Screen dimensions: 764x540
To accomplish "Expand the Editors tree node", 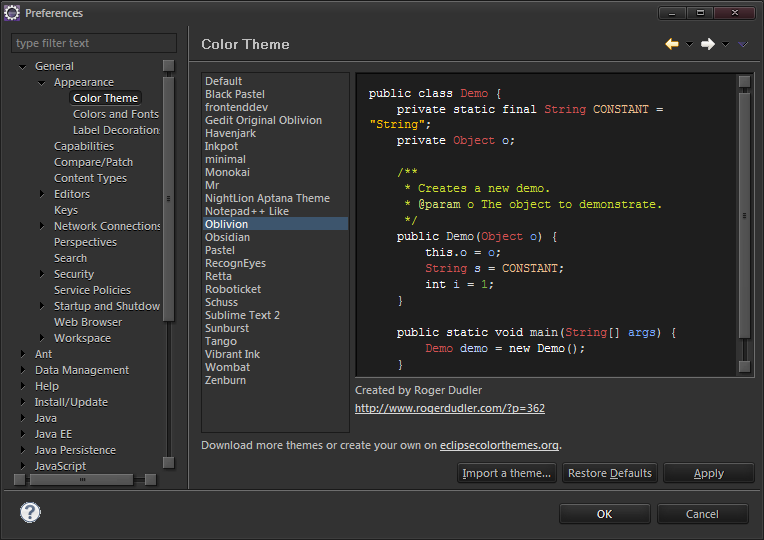I will click(42, 194).
